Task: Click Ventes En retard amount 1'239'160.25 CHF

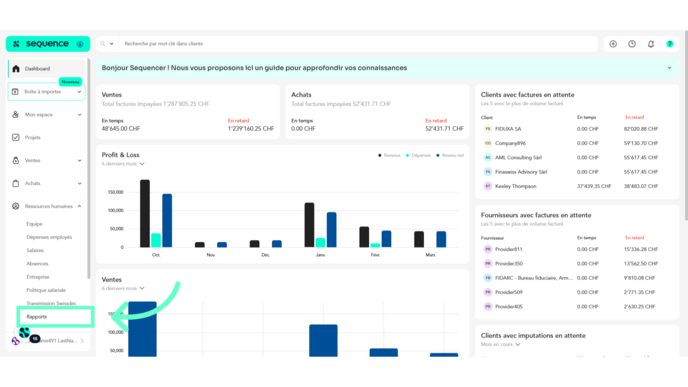Action: pos(251,129)
